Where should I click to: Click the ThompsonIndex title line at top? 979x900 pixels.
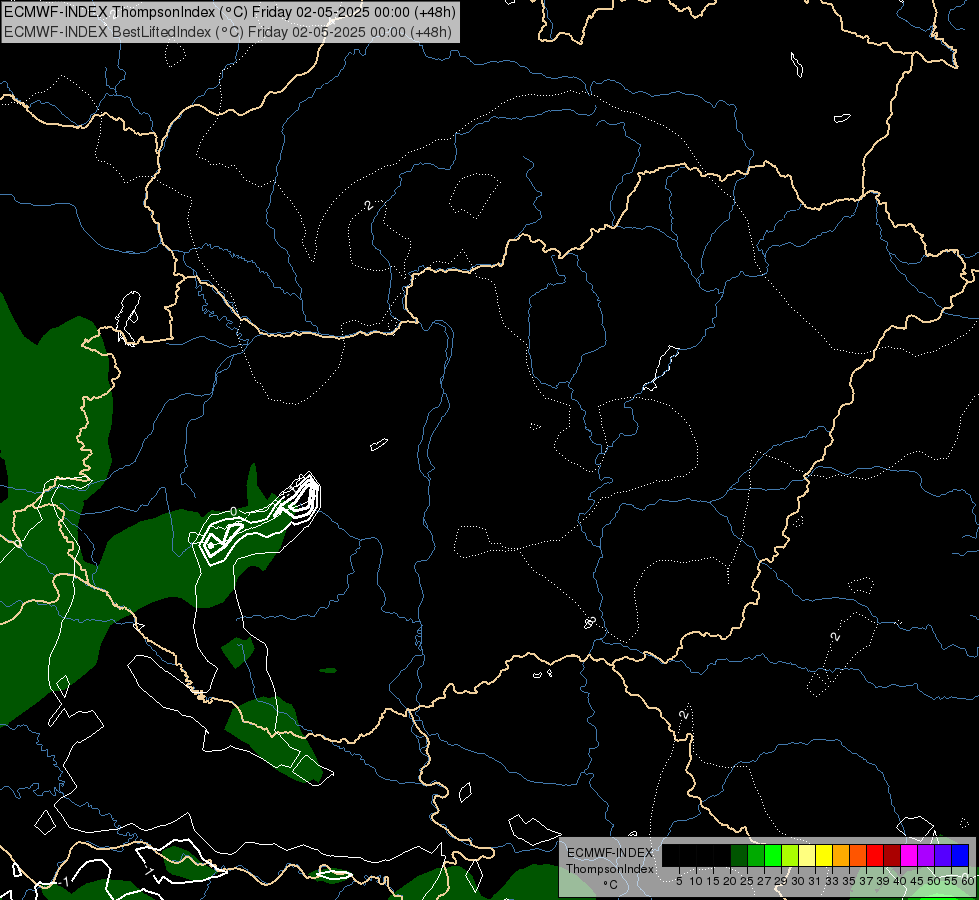pyautogui.click(x=230, y=12)
